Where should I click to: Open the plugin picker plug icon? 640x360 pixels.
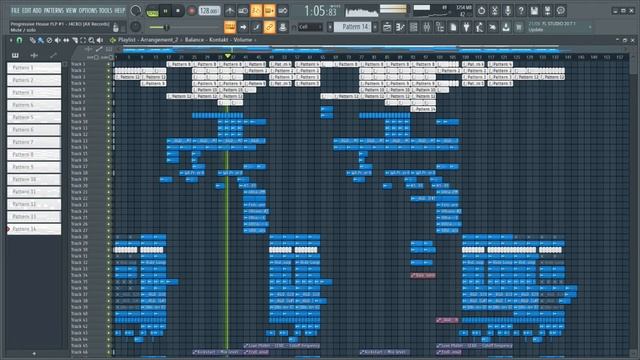(466, 27)
